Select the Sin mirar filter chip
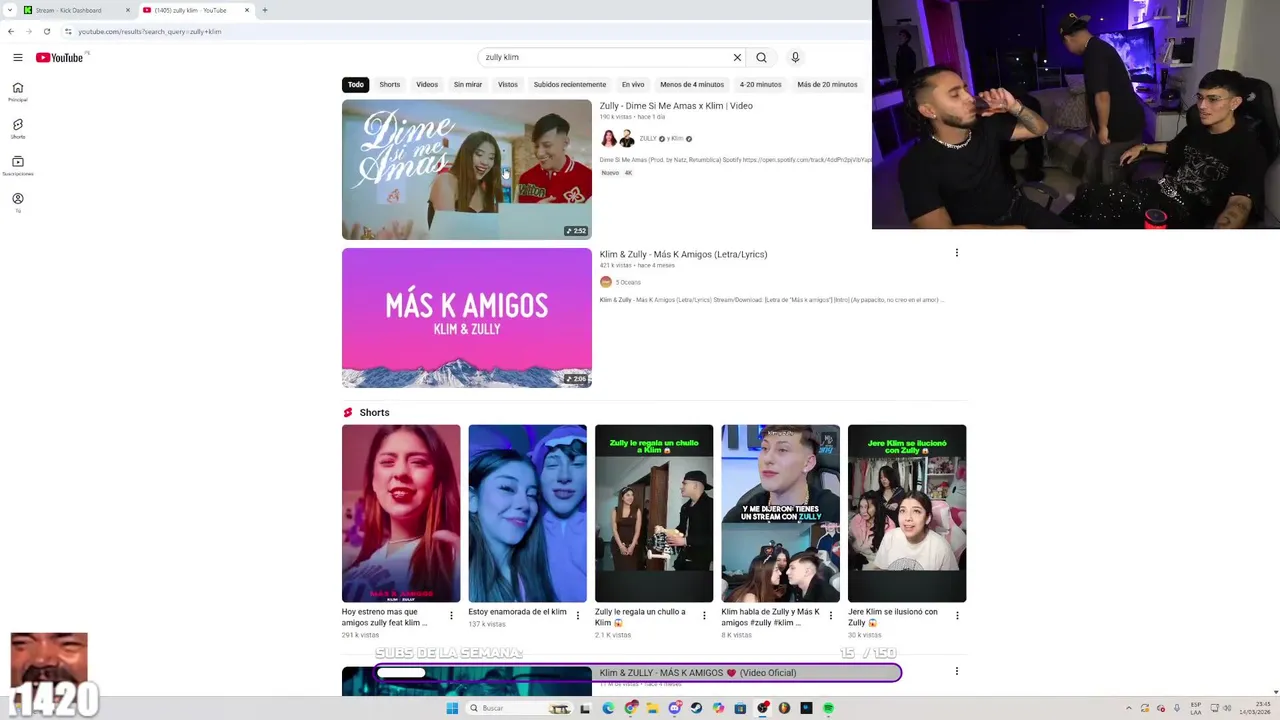 [x=468, y=84]
